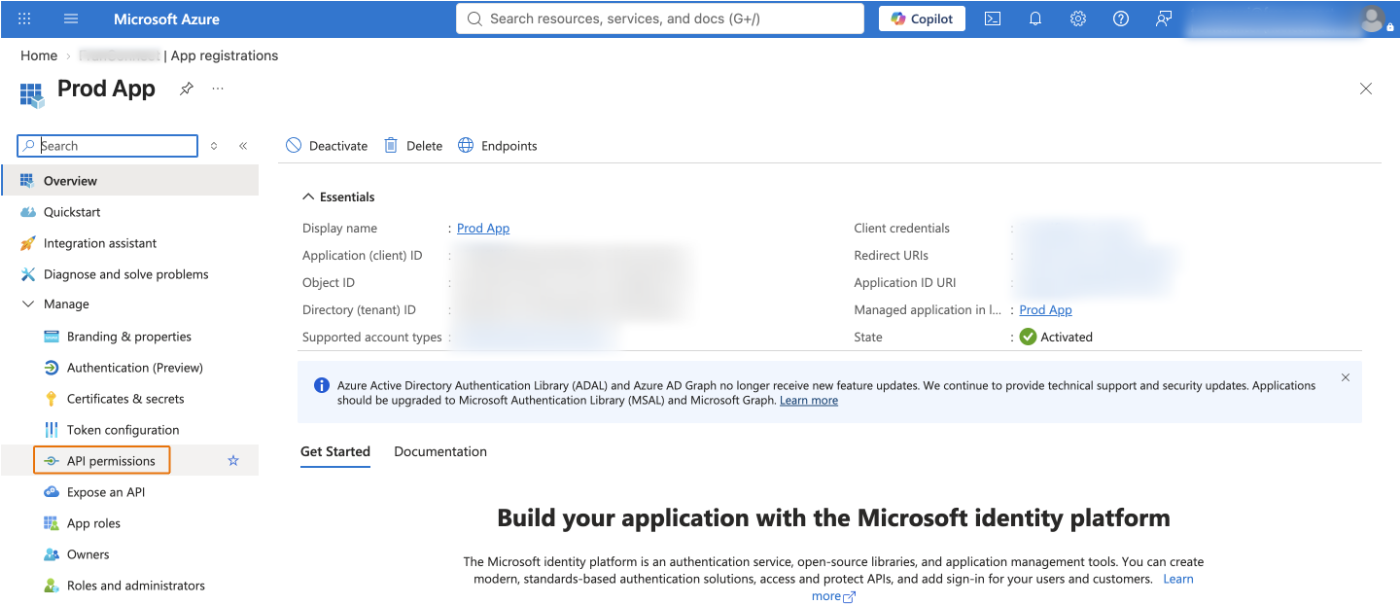
Task: Click the Expose an API cloud icon
Action: coord(51,492)
